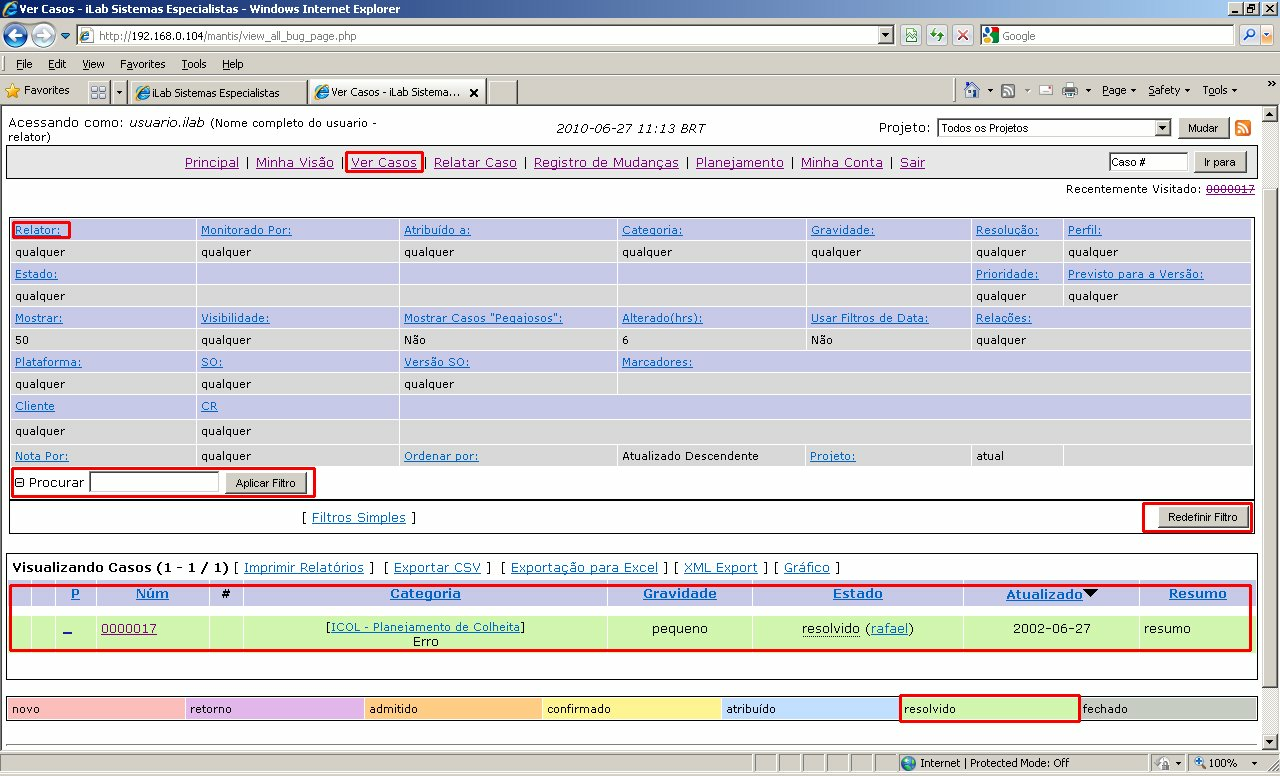
Task: Click the zoom level magnifier icon
Action: click(x=1200, y=763)
